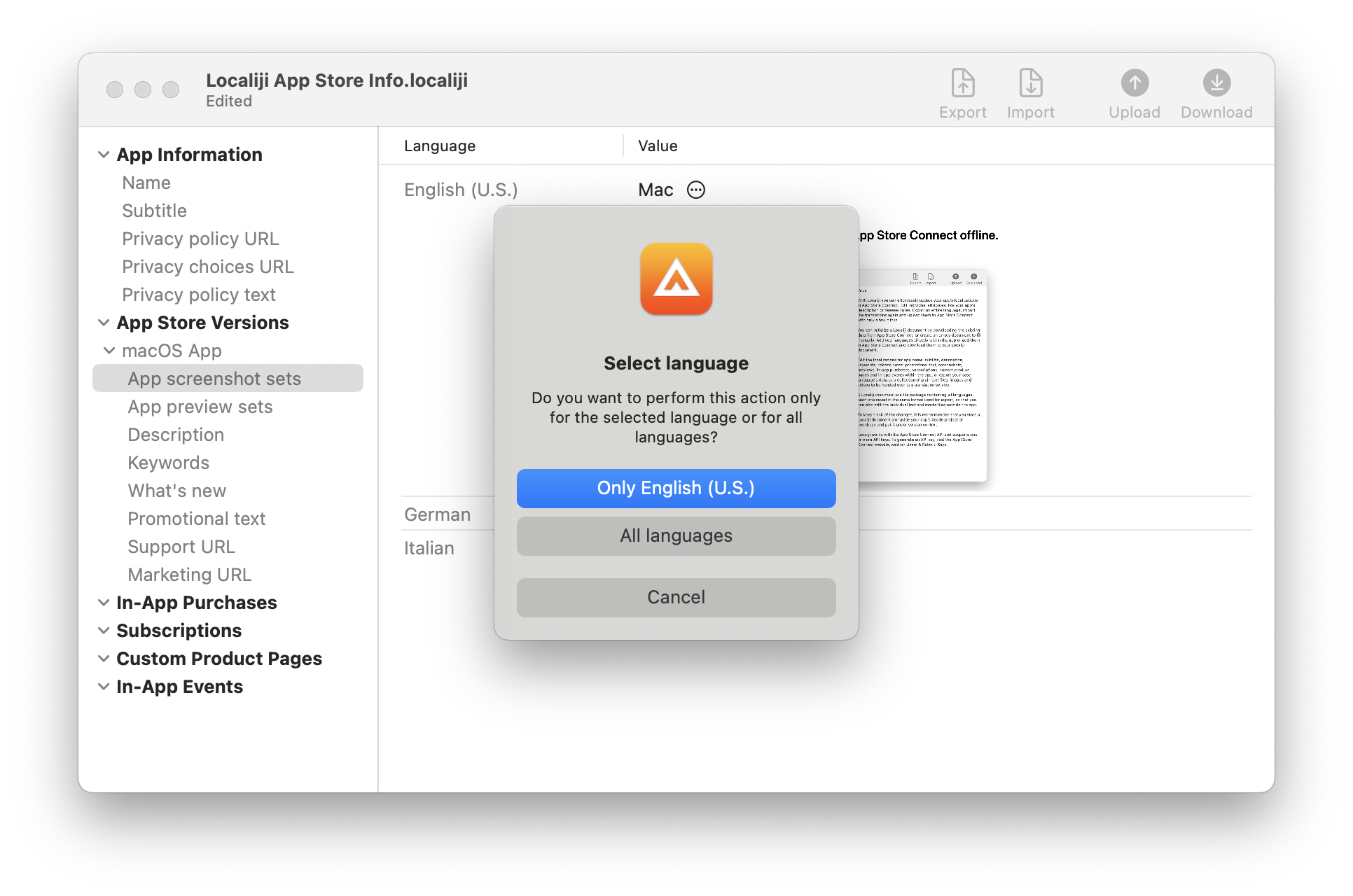Open Keywords in sidebar
The width and height of the screenshot is (1353, 896).
[x=168, y=463]
